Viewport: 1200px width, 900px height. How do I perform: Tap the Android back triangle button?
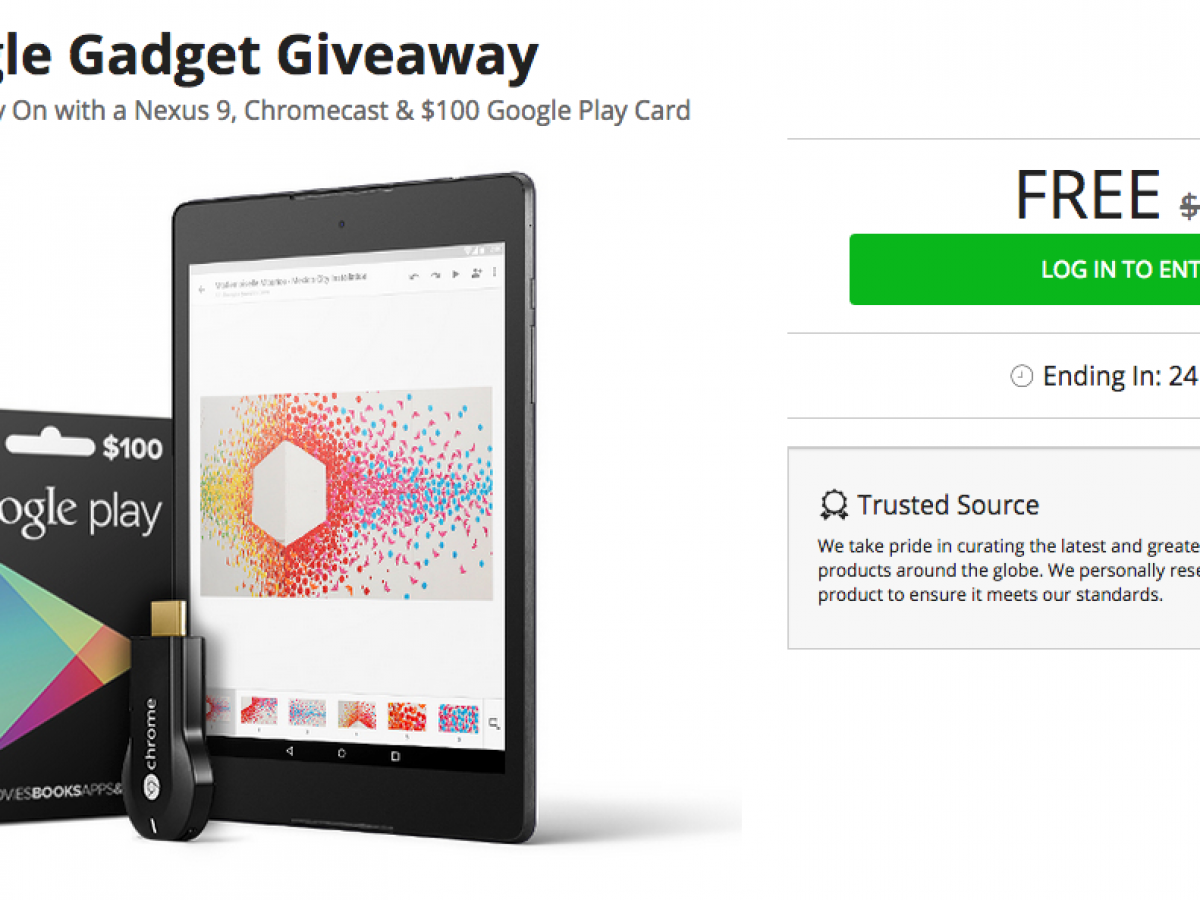point(290,751)
